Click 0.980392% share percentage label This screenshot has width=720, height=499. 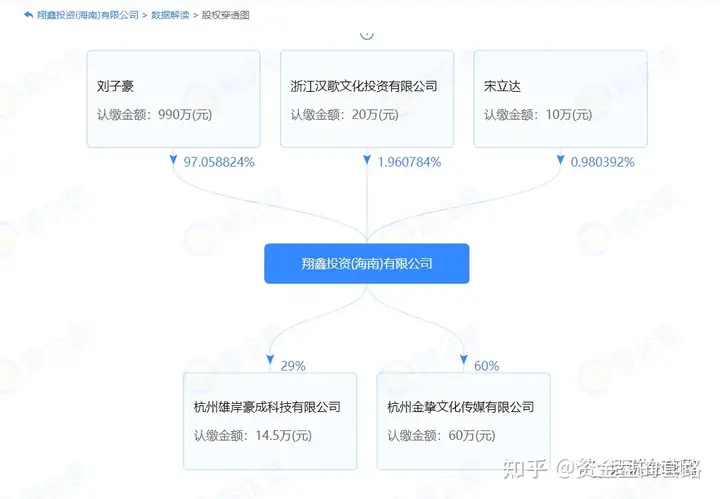[602, 162]
